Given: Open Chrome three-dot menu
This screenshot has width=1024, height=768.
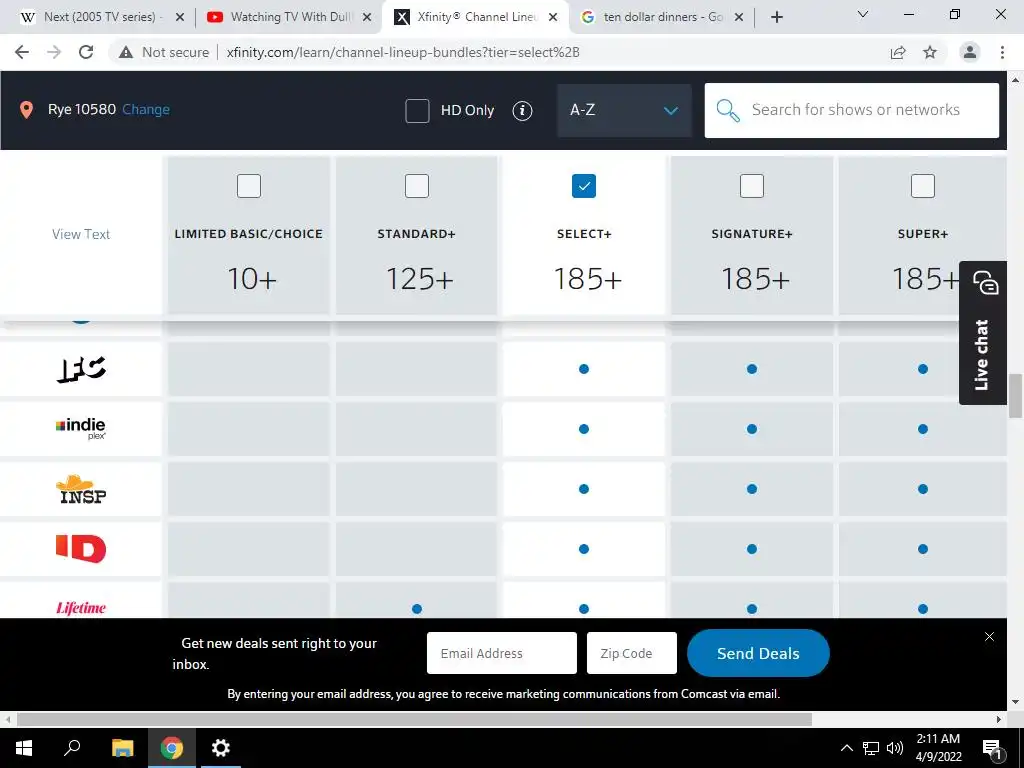Looking at the screenshot, I should point(1002,52).
